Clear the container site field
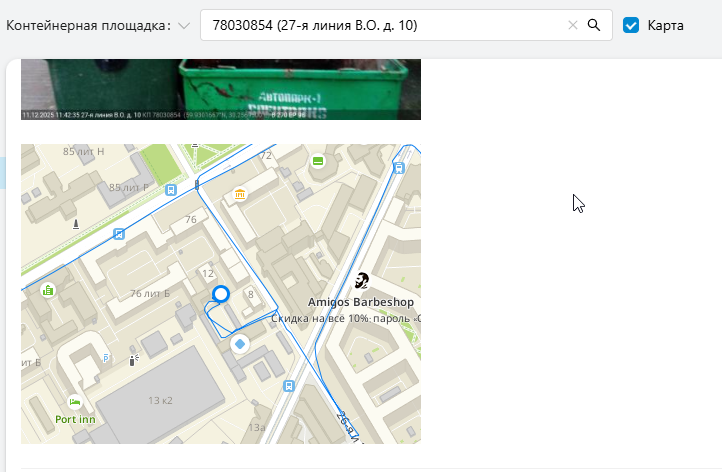This screenshot has height=472, width=722. coord(573,25)
